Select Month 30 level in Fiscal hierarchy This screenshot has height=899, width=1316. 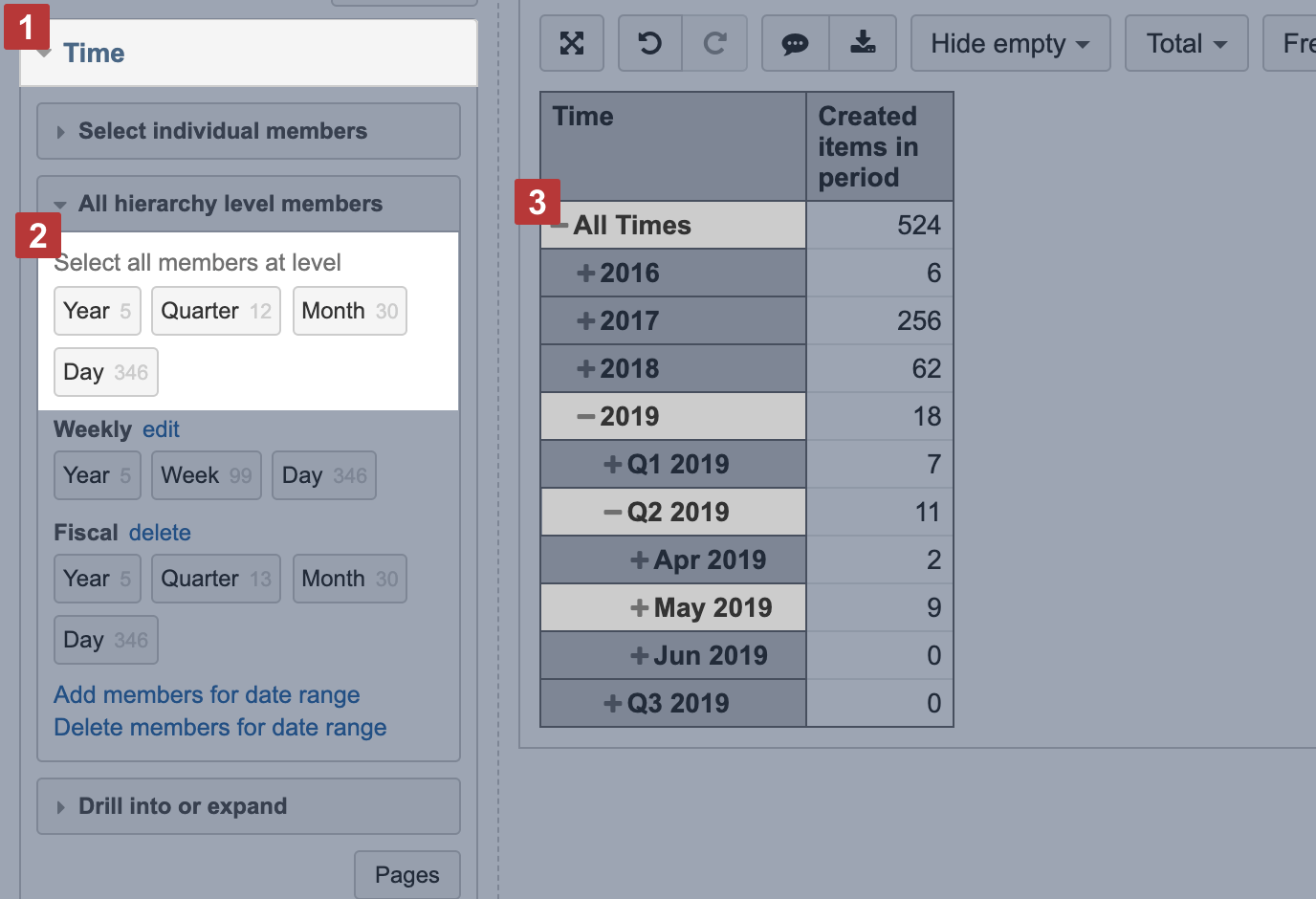pos(349,579)
